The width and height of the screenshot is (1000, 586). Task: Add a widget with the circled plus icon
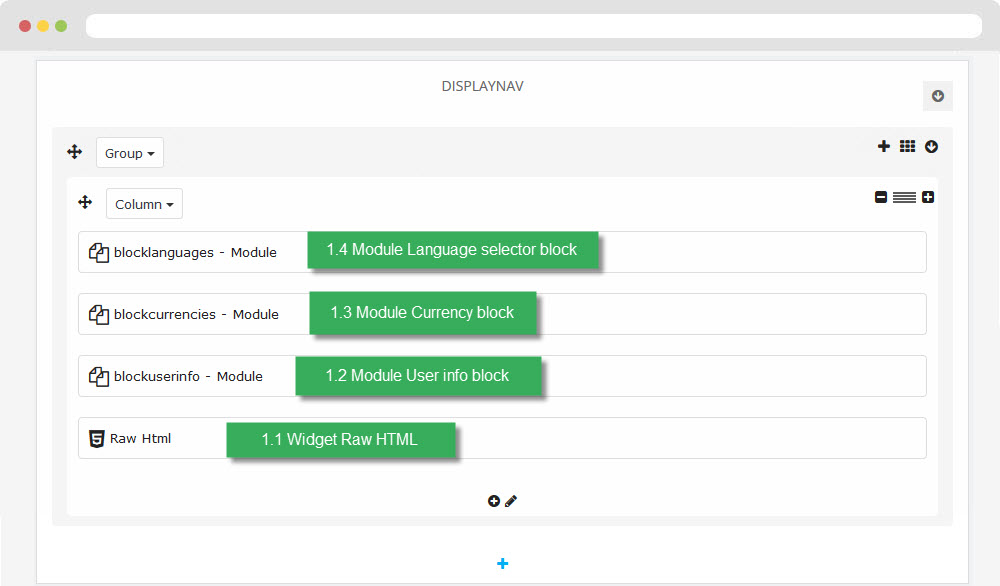494,501
